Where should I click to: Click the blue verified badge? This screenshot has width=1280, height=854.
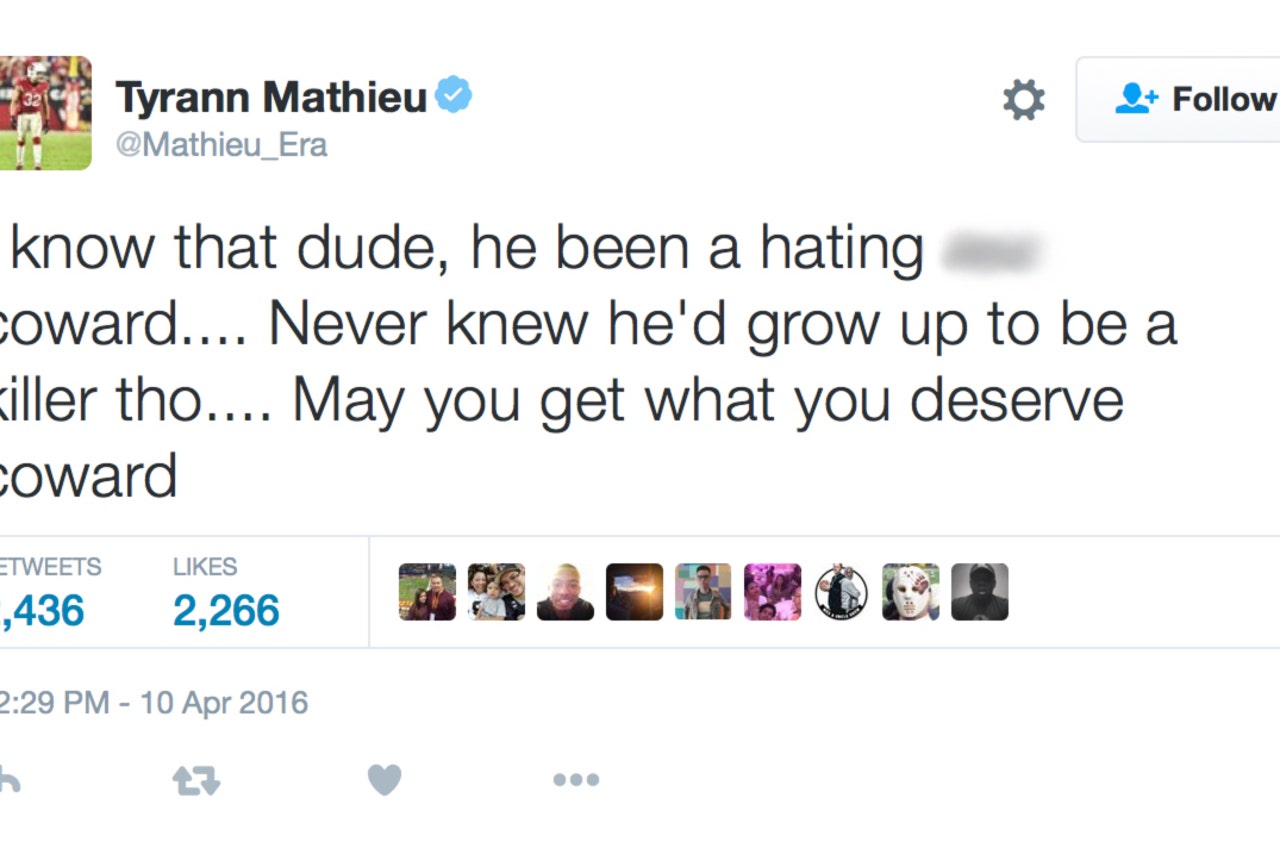click(x=455, y=96)
